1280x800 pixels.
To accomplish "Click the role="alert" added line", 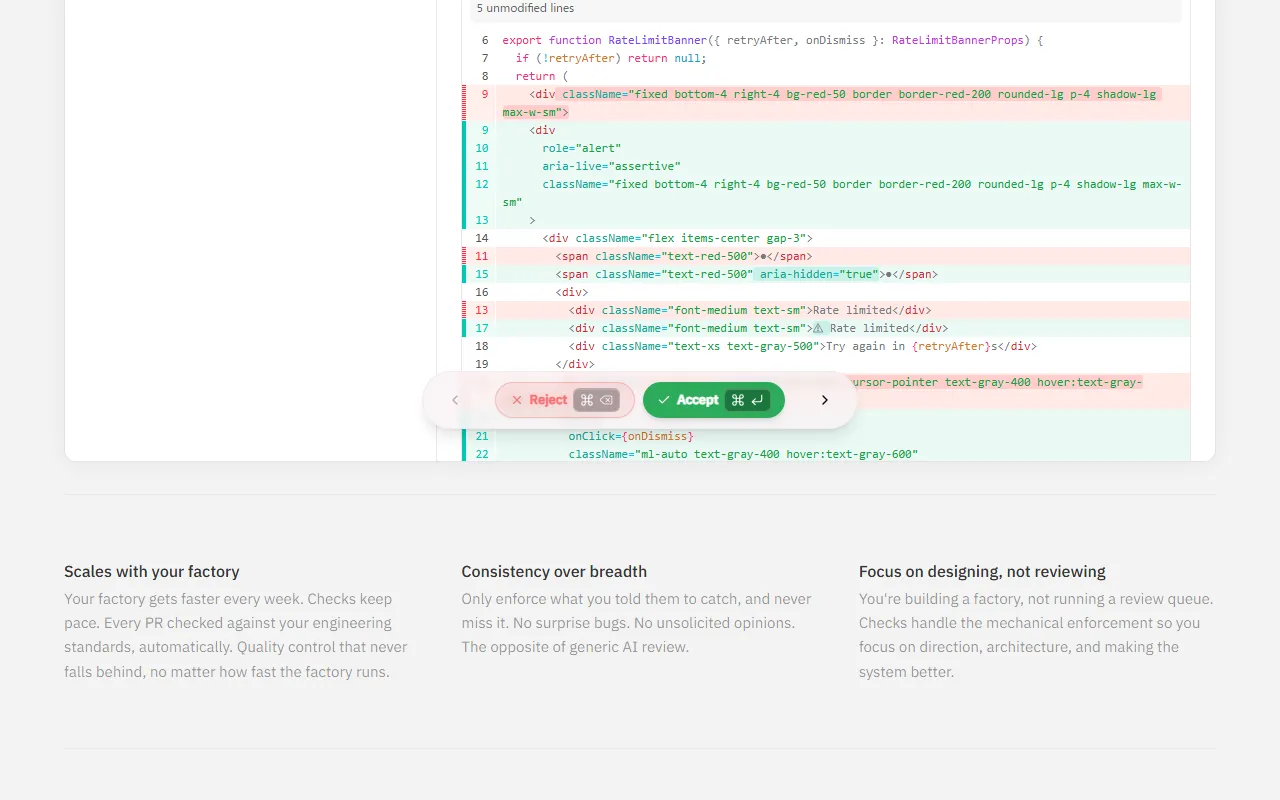I will tap(581, 148).
